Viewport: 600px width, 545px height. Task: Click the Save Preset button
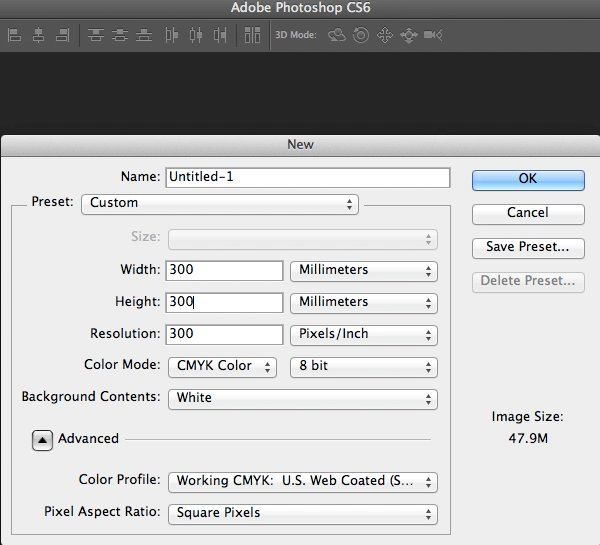tap(528, 247)
